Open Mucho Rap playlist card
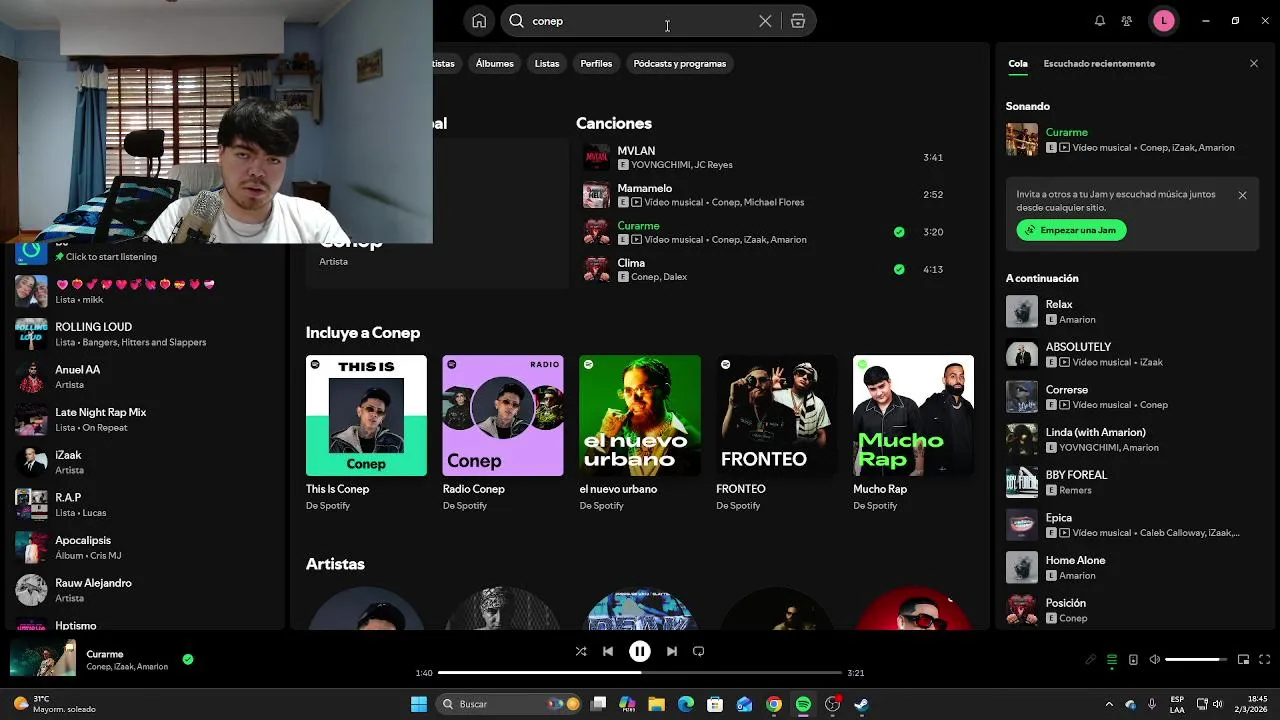The image size is (1280, 720). pos(913,434)
